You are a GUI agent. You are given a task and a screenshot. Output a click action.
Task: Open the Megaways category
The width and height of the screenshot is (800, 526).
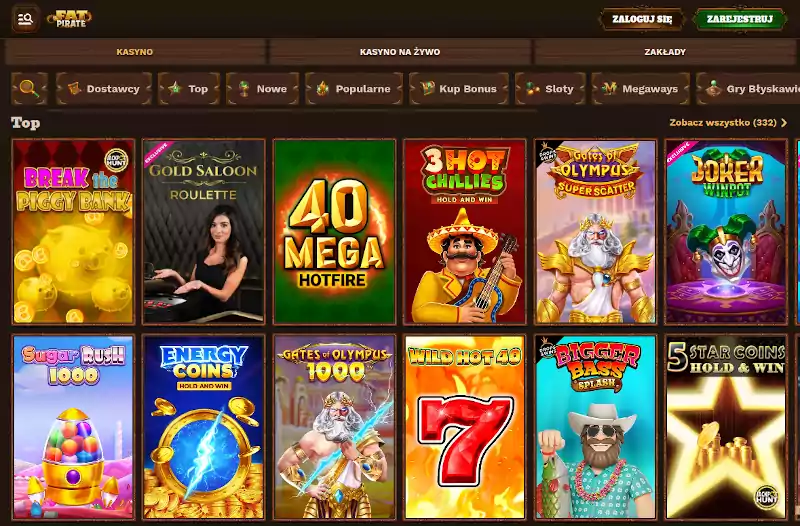[640, 89]
